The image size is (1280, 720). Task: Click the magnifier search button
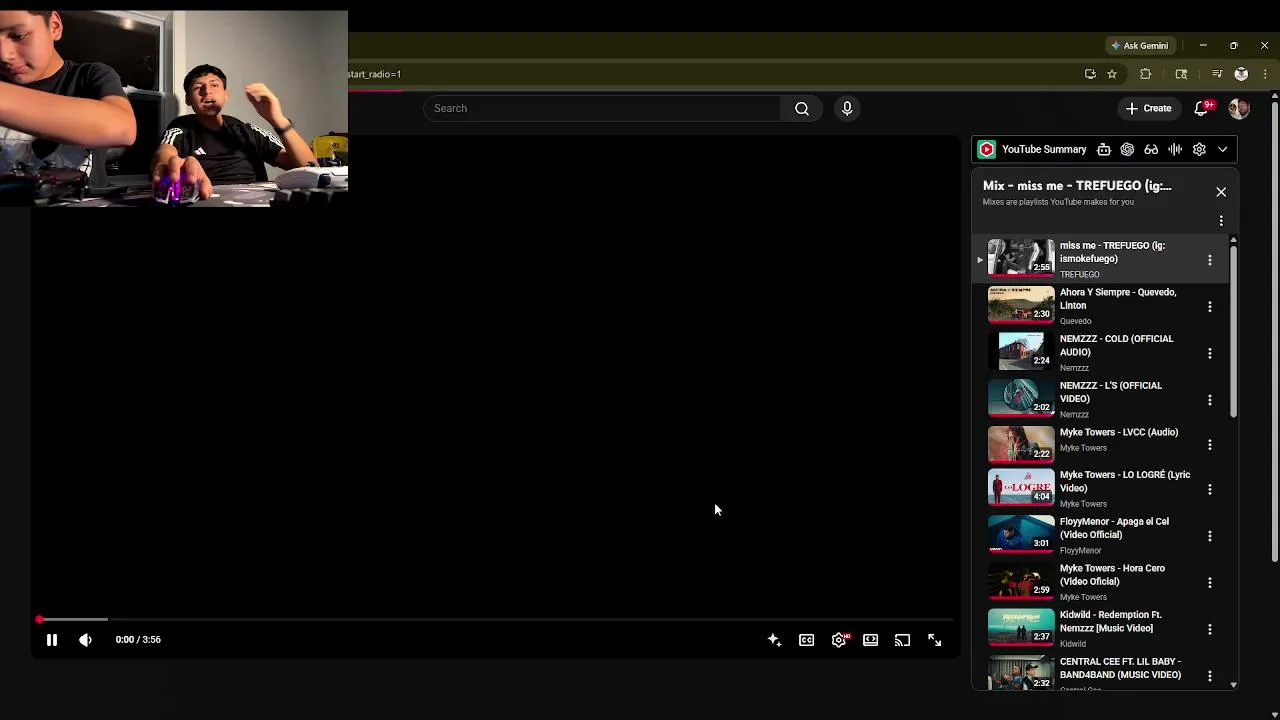[802, 108]
